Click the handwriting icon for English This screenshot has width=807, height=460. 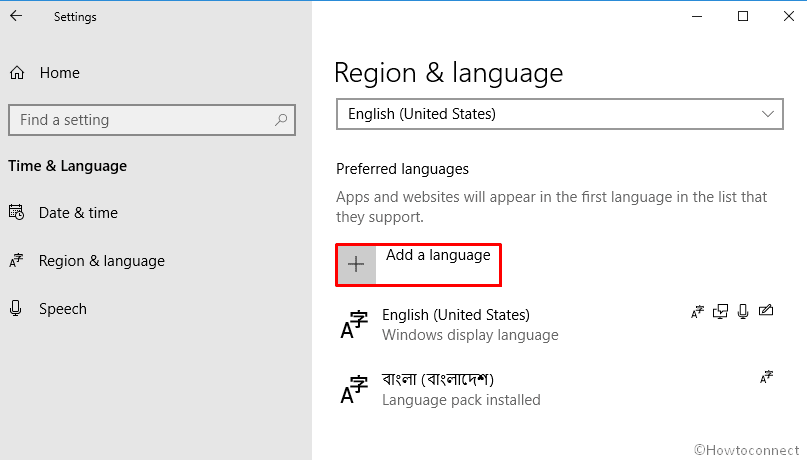point(766,310)
